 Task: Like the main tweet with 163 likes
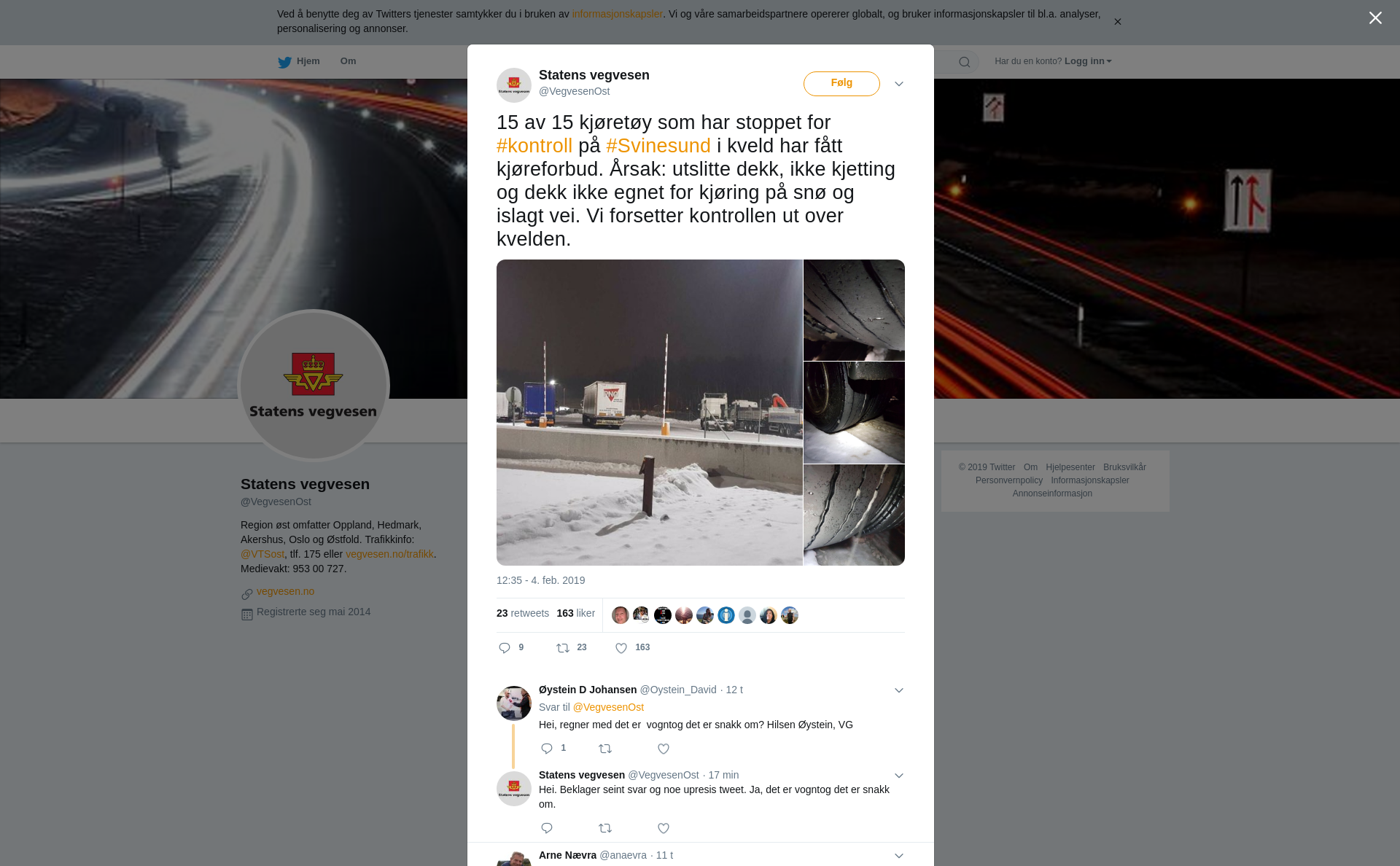click(x=621, y=648)
